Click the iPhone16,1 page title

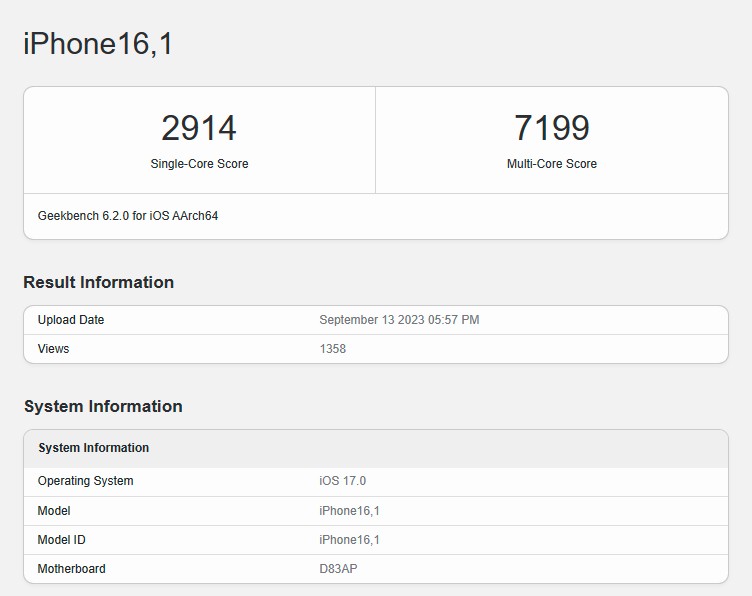[x=98, y=44]
